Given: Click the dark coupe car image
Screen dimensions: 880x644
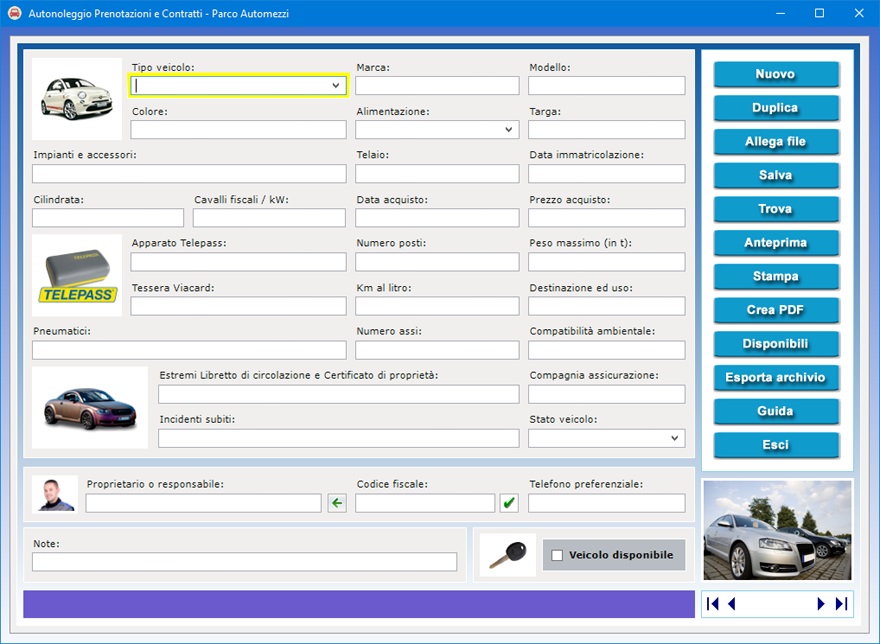Looking at the screenshot, I should [x=90, y=408].
